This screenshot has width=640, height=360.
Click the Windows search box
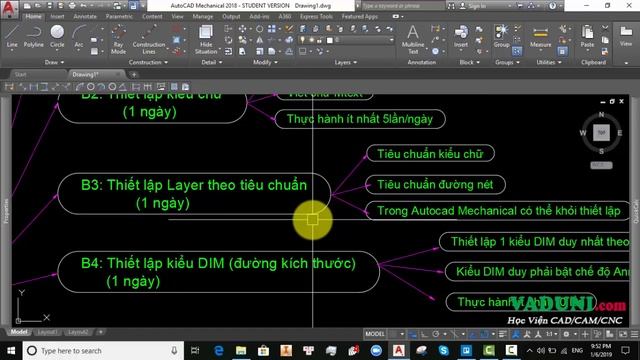click(103, 350)
